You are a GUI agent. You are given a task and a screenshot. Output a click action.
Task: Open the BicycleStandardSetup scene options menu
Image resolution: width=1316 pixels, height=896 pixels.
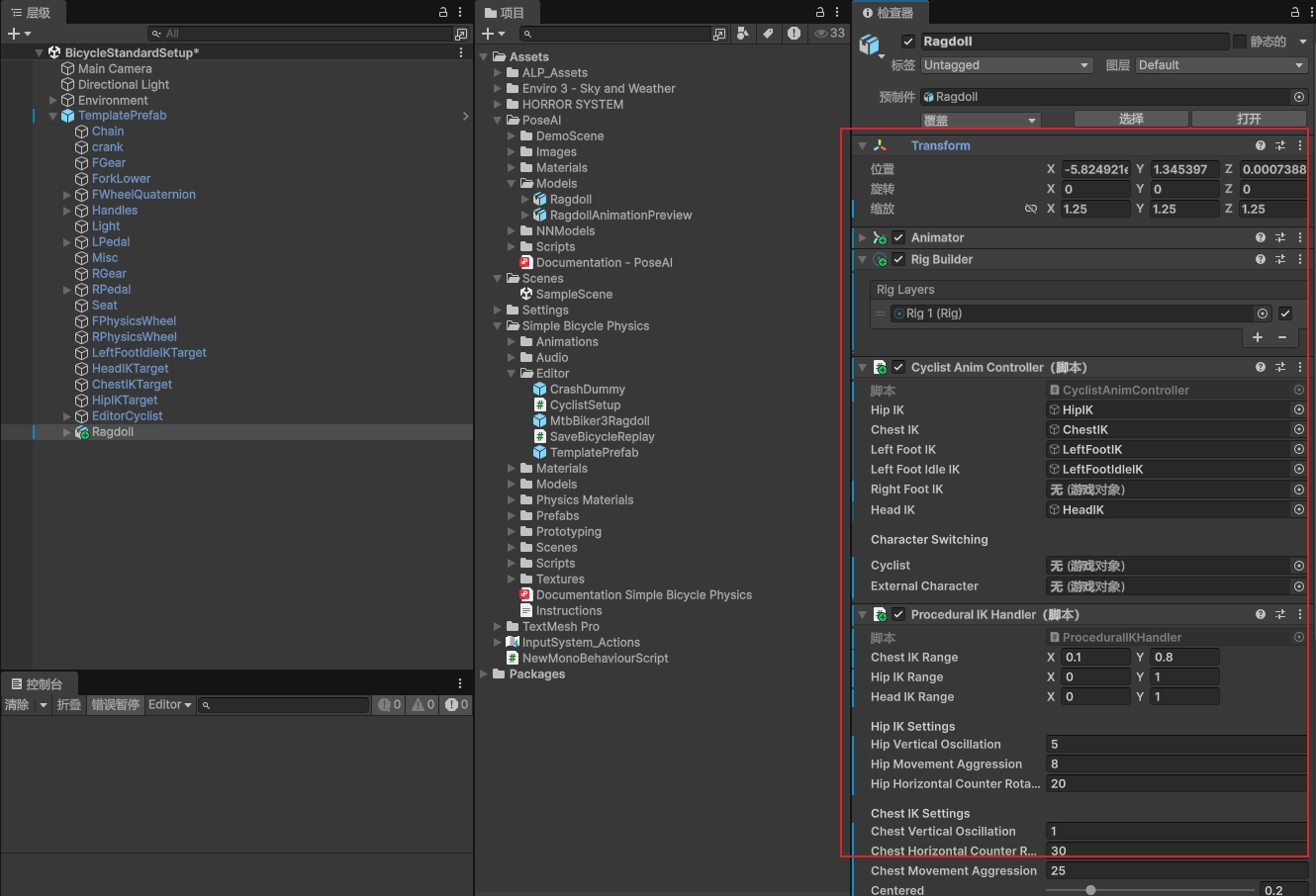click(461, 52)
